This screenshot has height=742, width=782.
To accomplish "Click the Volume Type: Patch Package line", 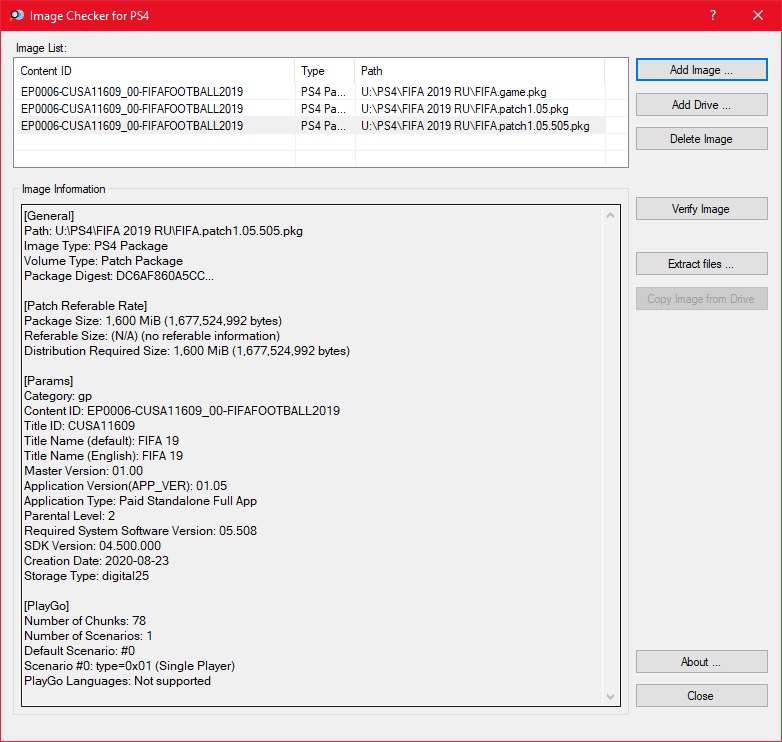I will (x=103, y=261).
